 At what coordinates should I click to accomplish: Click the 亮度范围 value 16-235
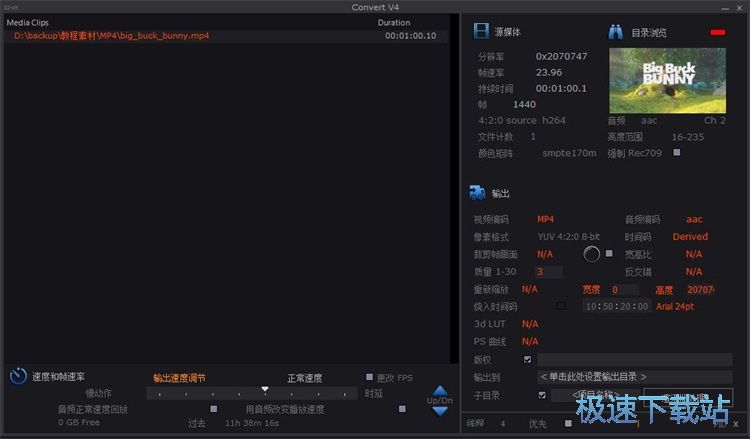point(687,137)
